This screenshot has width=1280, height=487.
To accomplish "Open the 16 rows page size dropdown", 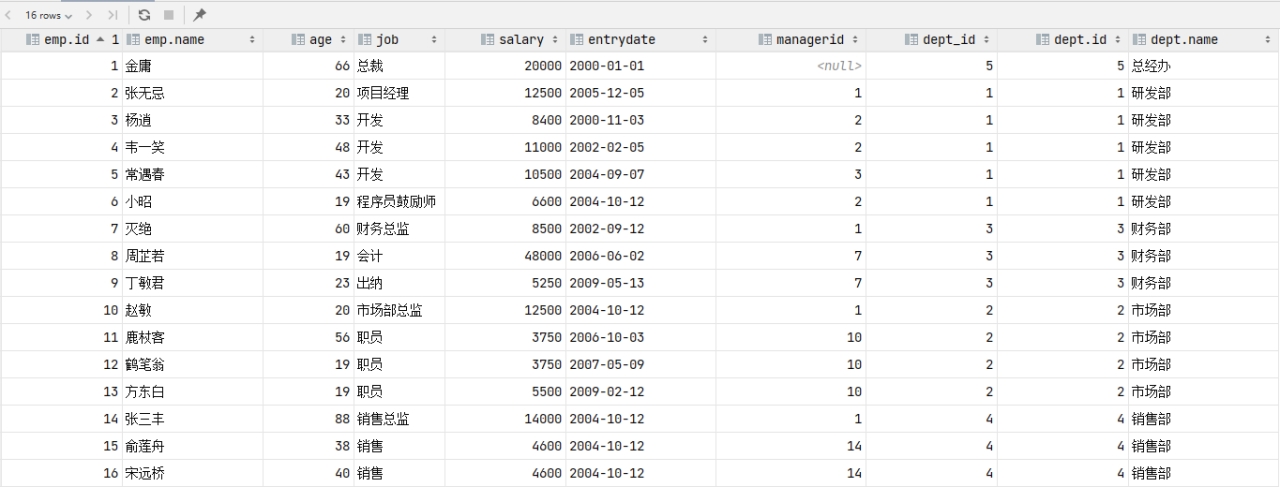I will [x=48, y=15].
